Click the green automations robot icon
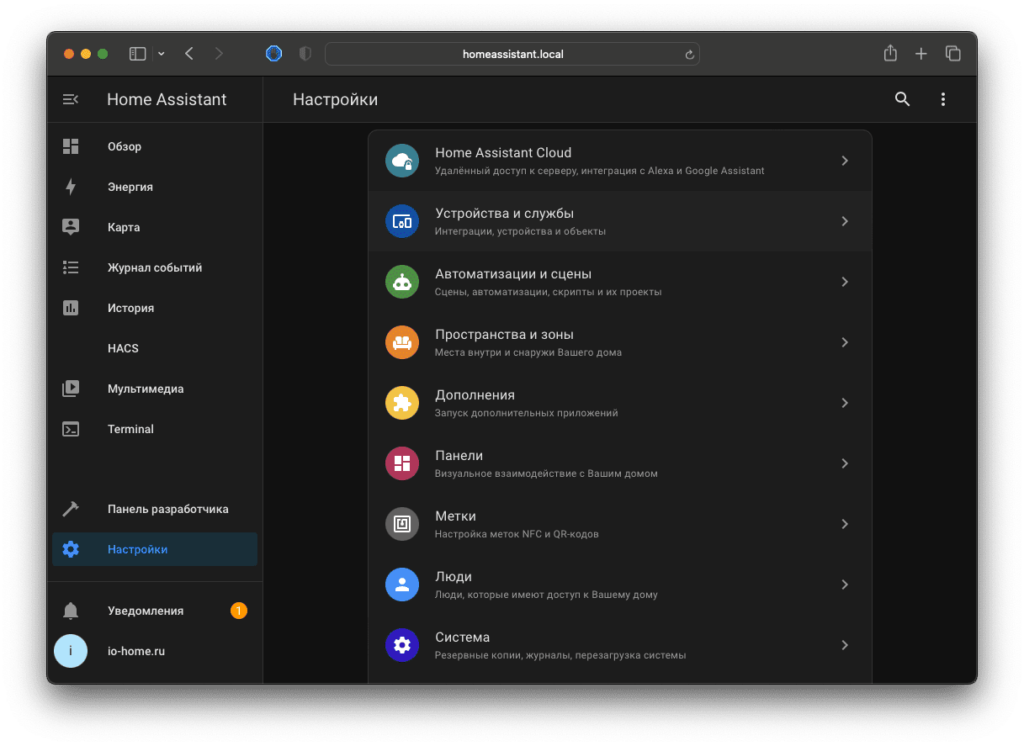Image resolution: width=1024 pixels, height=746 pixels. 402,282
